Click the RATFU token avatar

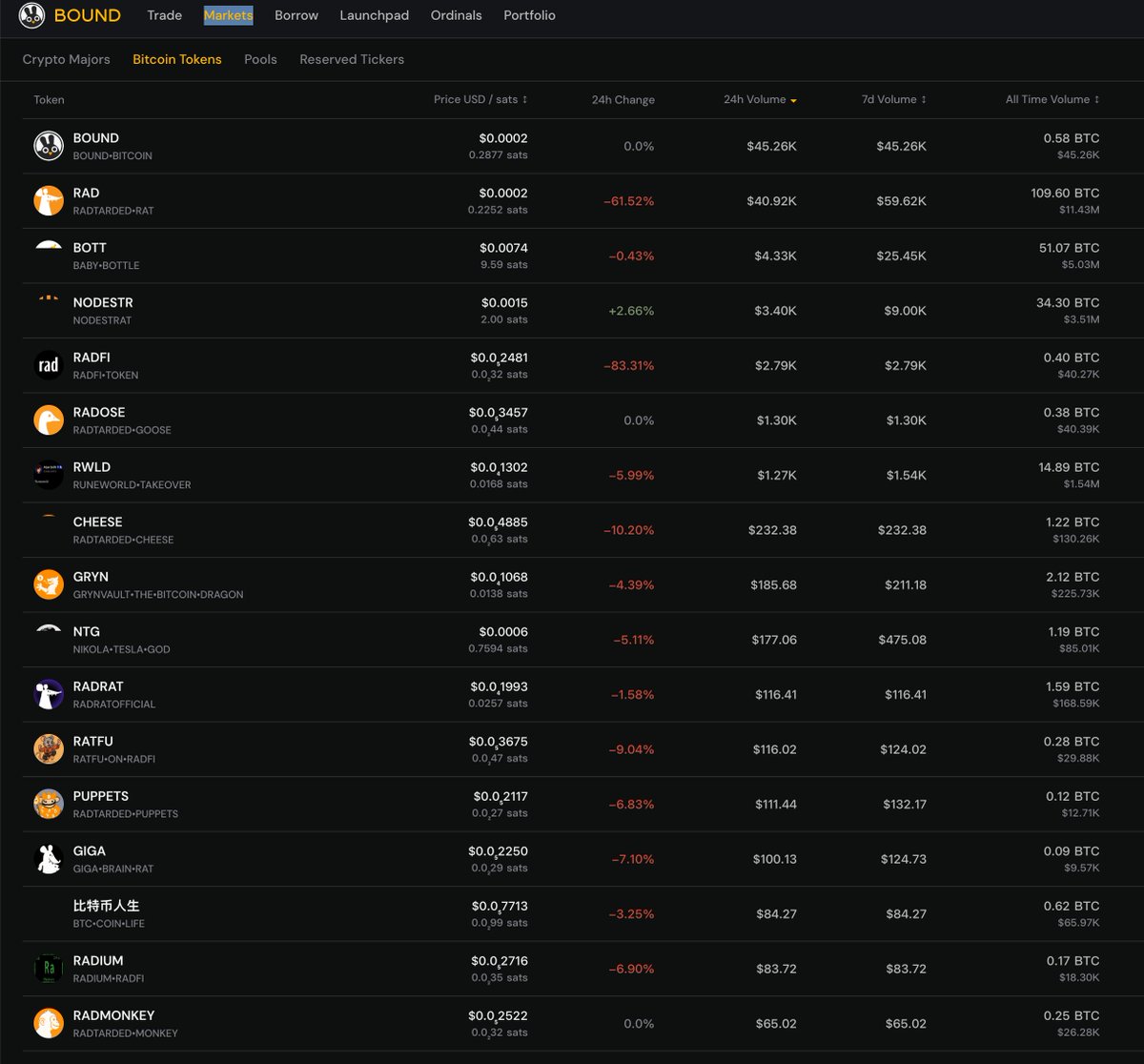pos(49,749)
